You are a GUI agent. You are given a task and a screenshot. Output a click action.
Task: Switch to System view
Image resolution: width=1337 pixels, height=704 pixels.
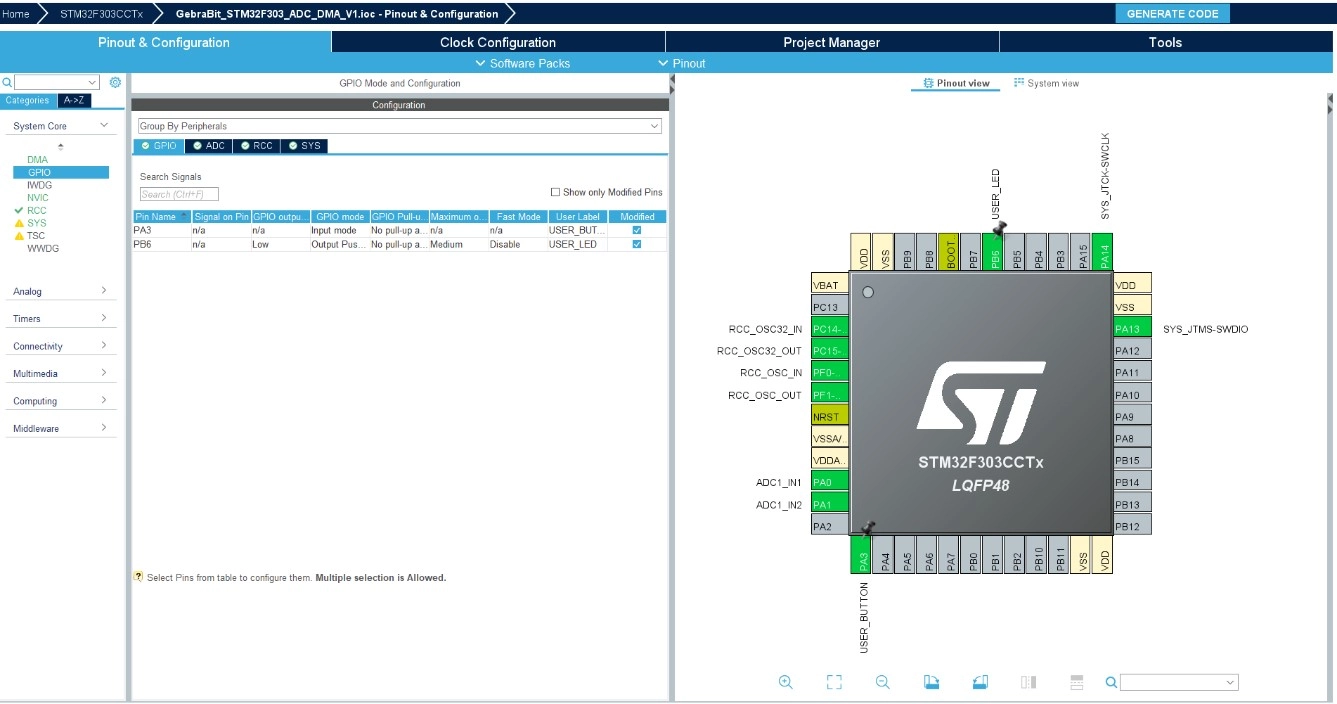pyautogui.click(x=1046, y=83)
